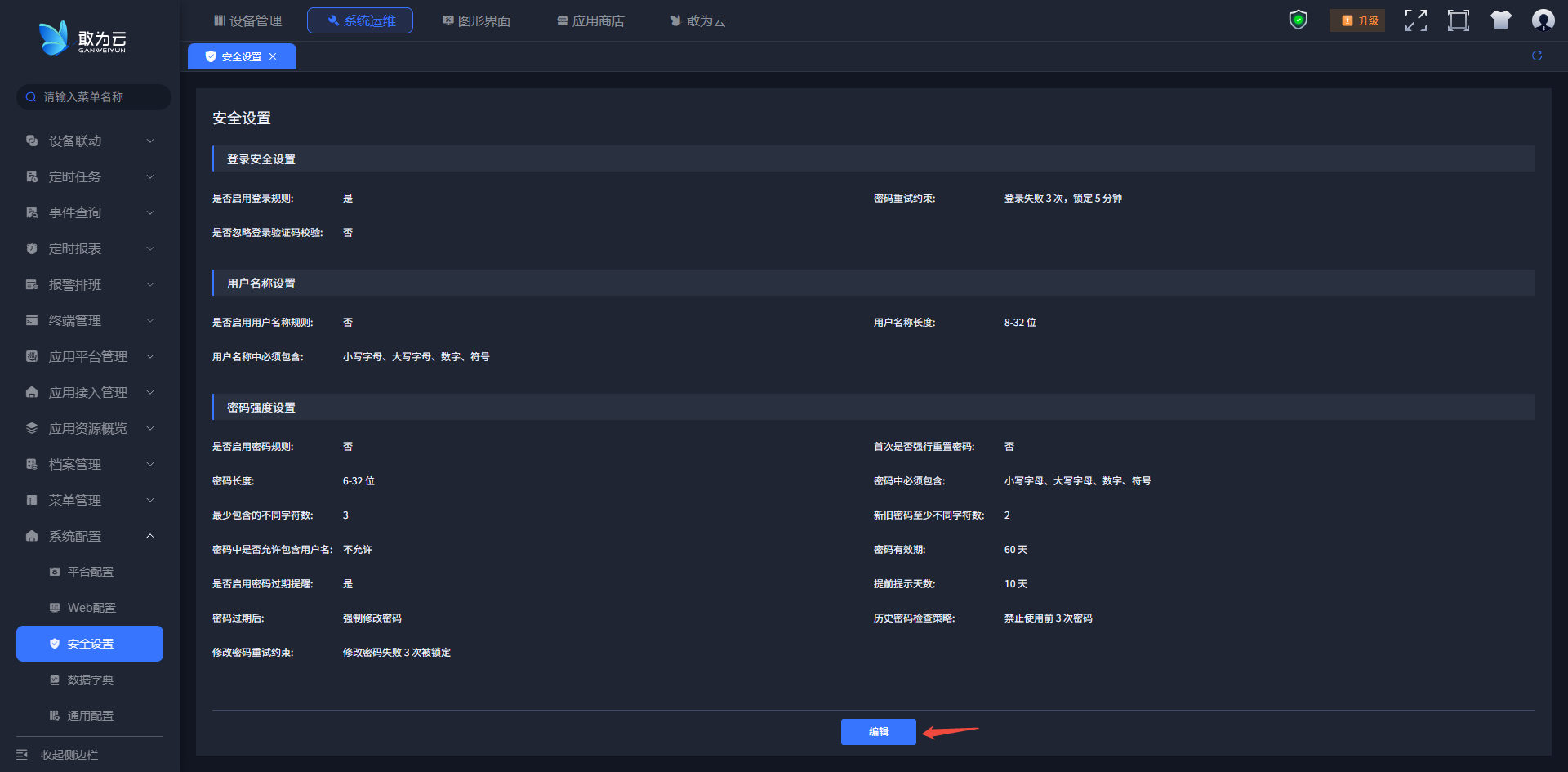Image resolution: width=1568 pixels, height=772 pixels.
Task: Switch to the 设备管理 top menu
Action: point(247,20)
